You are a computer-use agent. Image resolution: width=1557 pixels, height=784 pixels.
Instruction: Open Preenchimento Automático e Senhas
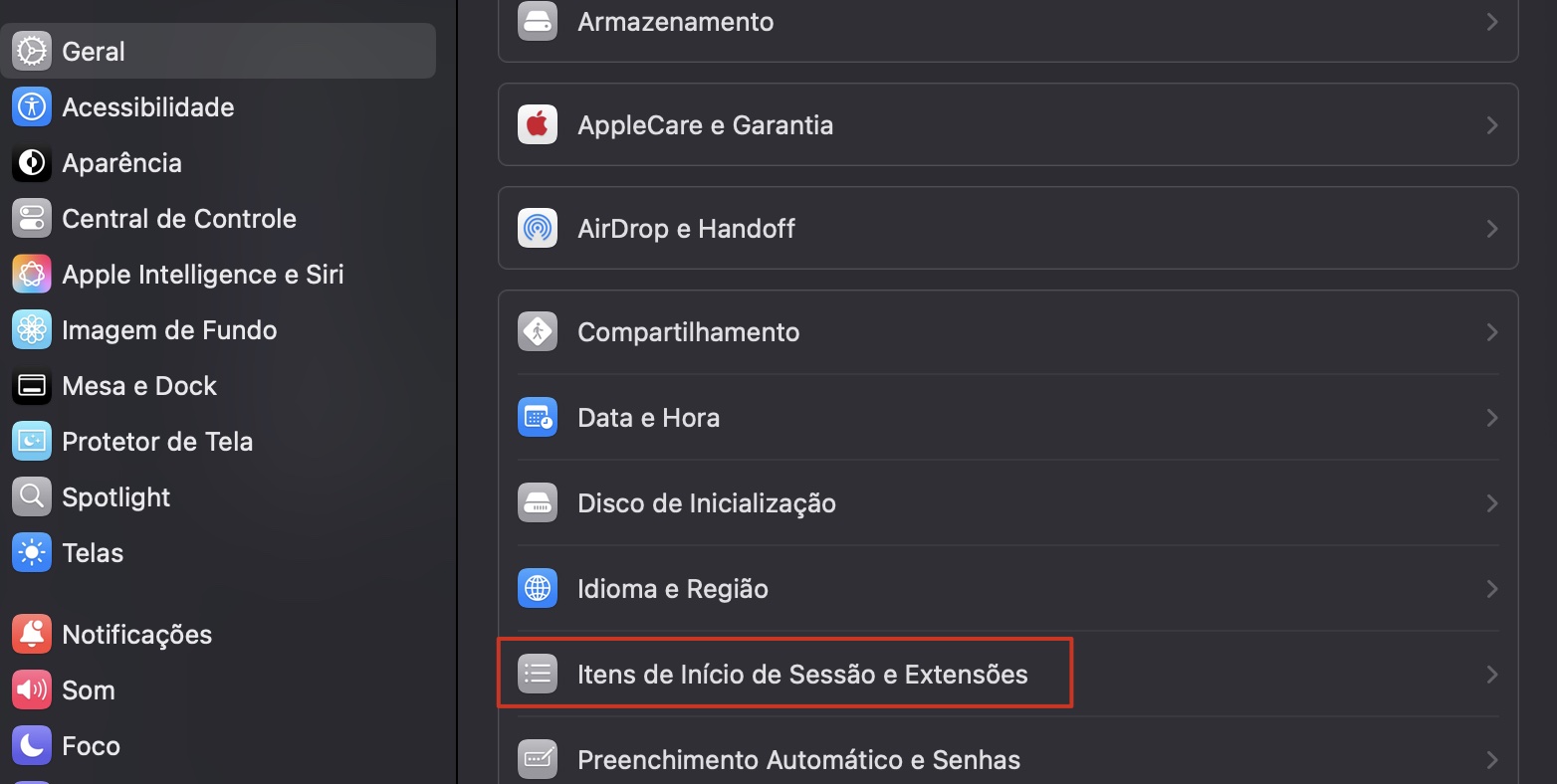pos(798,759)
